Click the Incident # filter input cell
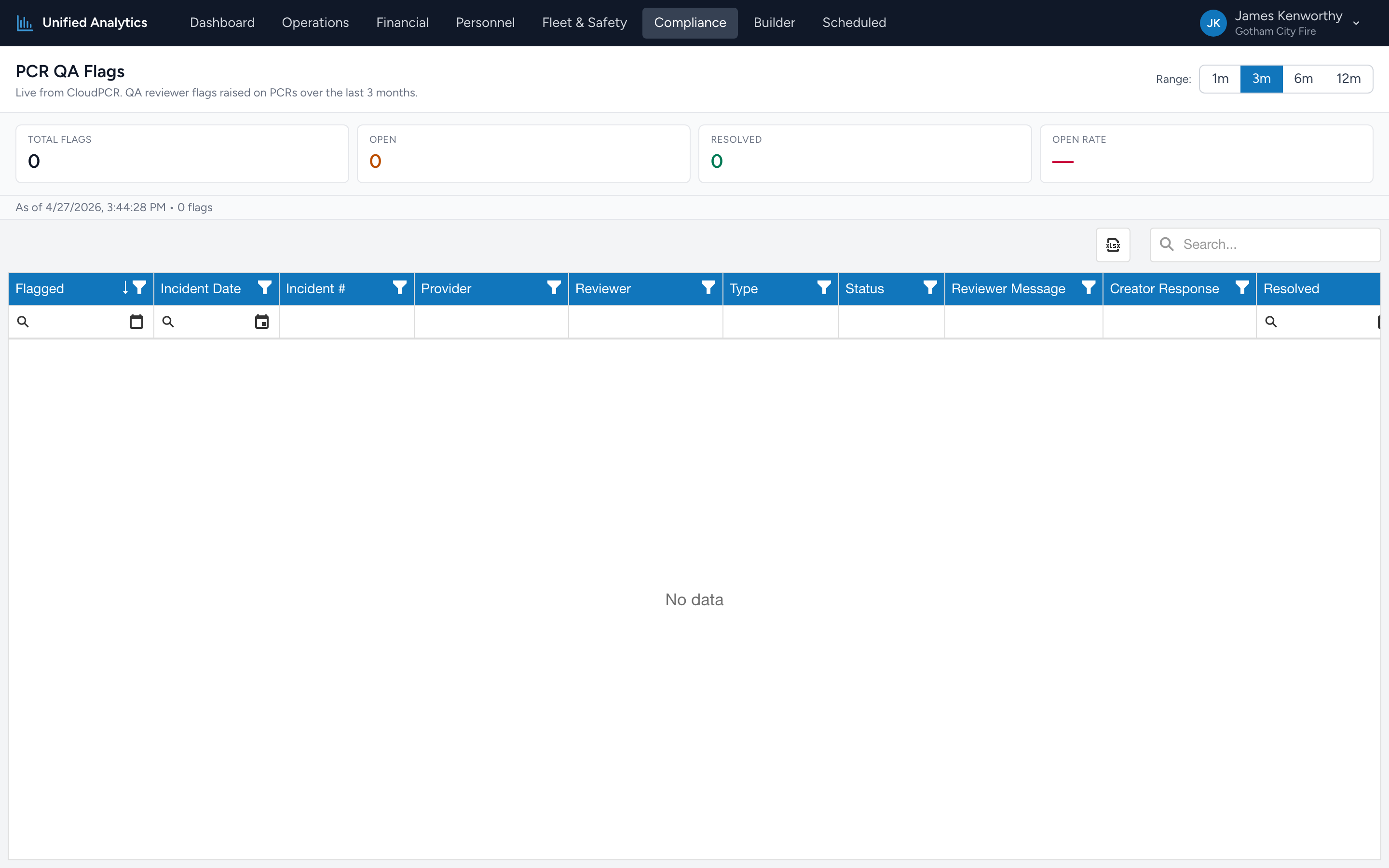The width and height of the screenshot is (1389, 868). 347,322
